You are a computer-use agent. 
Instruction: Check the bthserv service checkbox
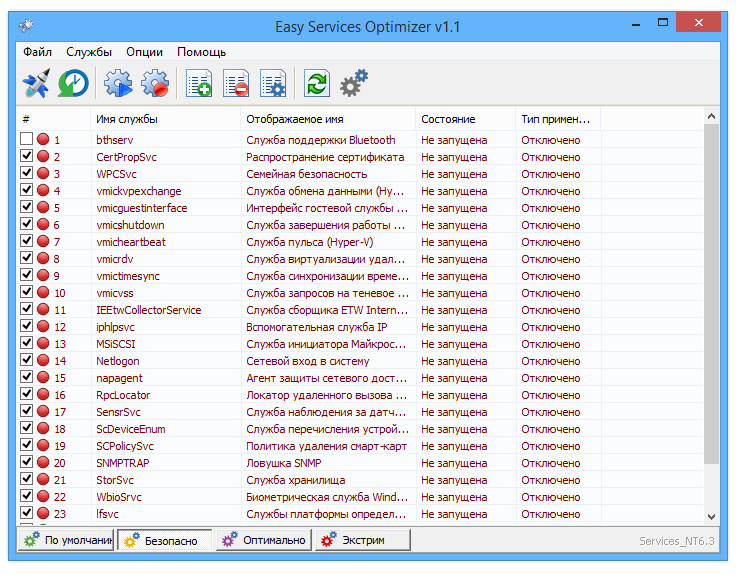pos(26,139)
